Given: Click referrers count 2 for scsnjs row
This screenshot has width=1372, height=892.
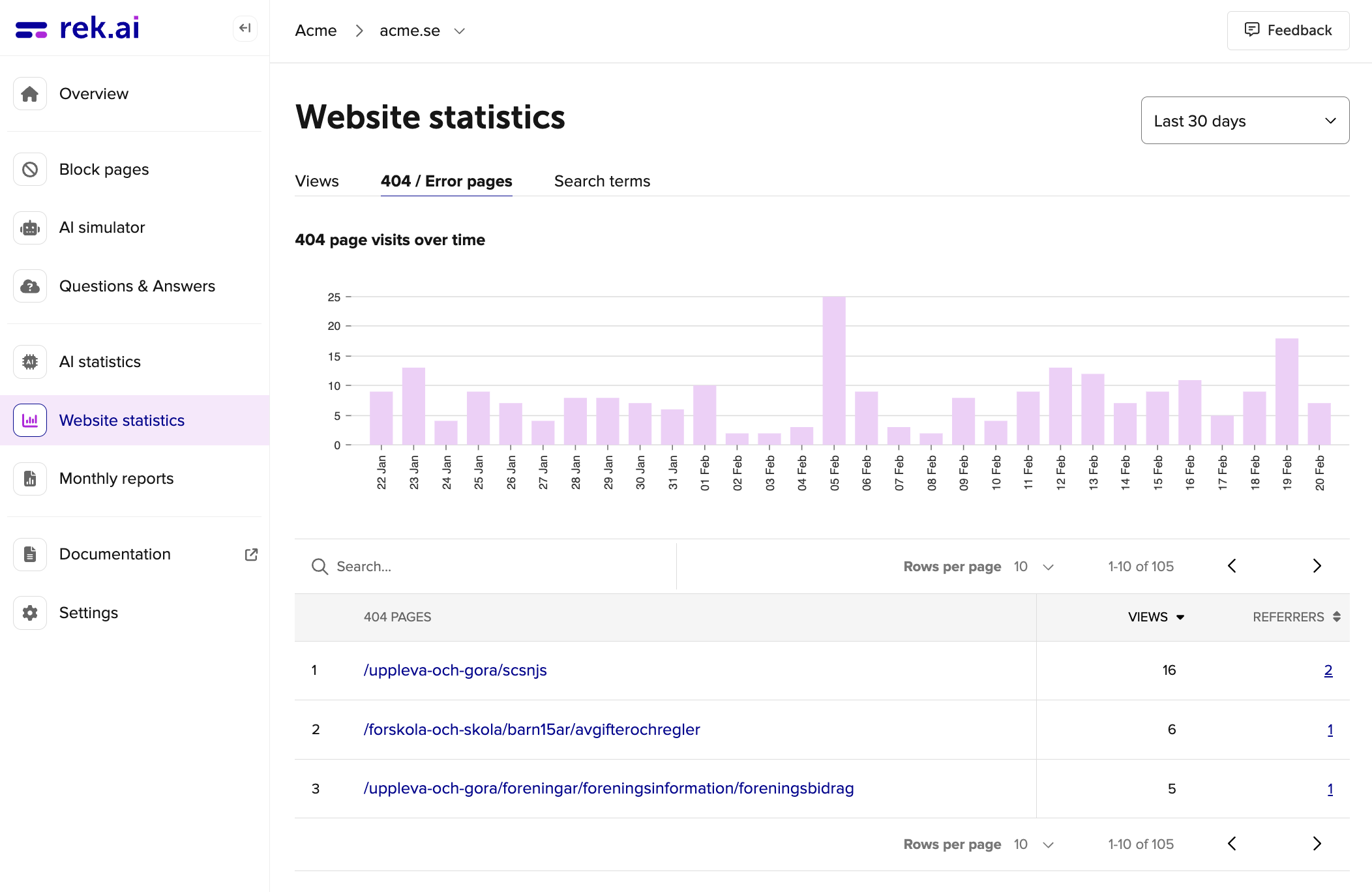Looking at the screenshot, I should click(x=1328, y=670).
